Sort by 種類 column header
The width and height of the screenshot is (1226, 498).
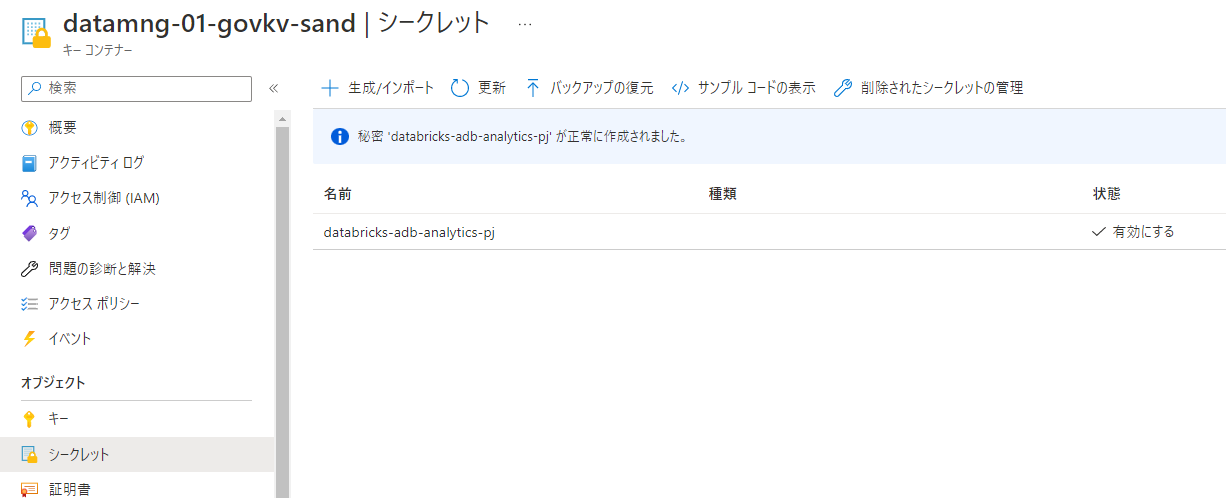tap(723, 194)
